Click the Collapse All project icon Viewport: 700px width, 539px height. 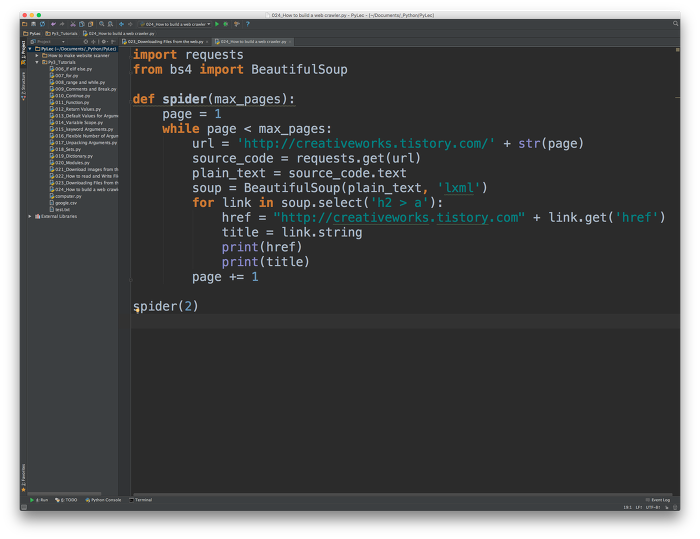[93, 42]
